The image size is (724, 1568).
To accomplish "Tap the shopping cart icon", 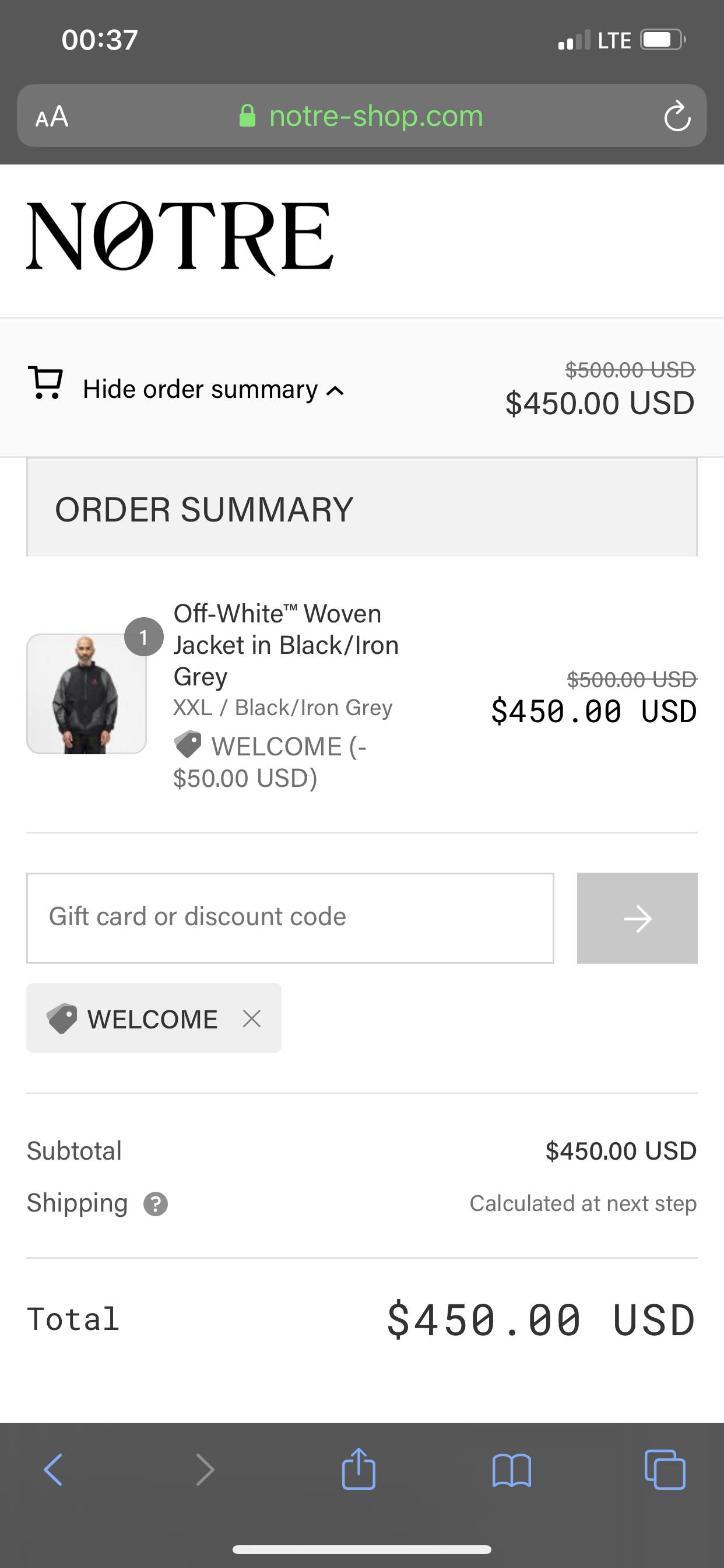I will point(45,383).
